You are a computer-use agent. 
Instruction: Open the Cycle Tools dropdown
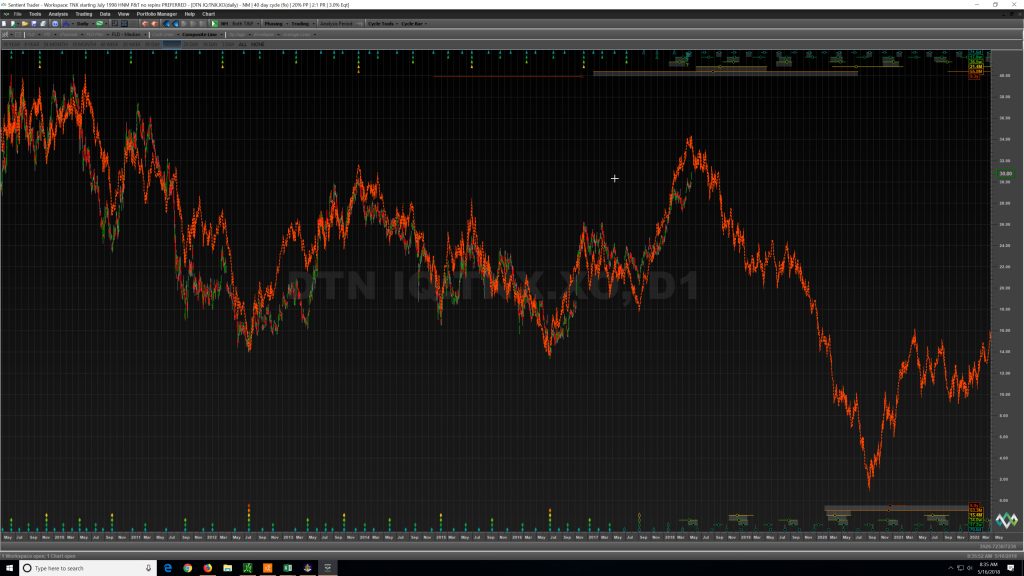click(x=382, y=24)
